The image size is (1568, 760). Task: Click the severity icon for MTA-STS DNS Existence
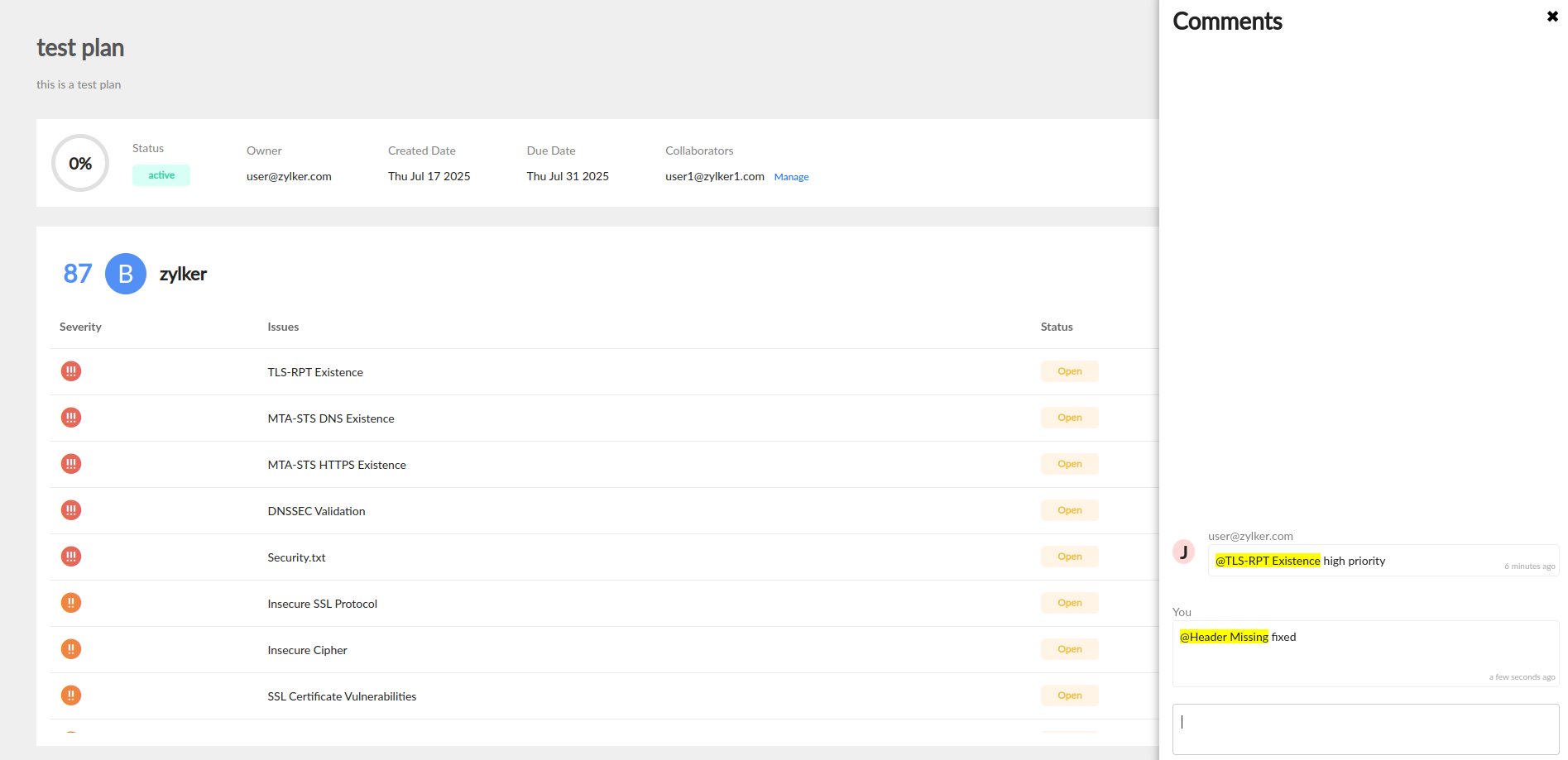point(71,418)
